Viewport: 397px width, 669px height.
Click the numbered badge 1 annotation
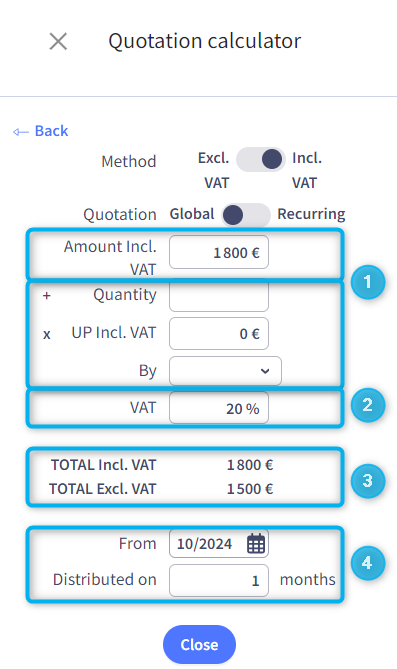pos(368,282)
